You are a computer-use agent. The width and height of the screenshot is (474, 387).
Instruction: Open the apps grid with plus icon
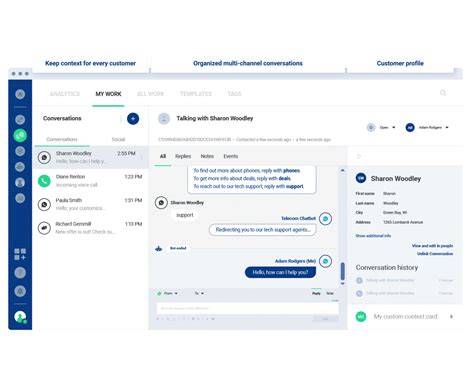pos(20,254)
